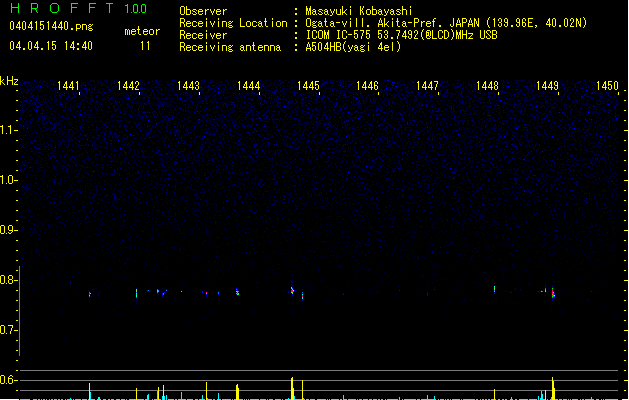The width and height of the screenshot is (629, 400).
Task: Click the Observer name Masayuki Kobayashi
Action: tap(359, 11)
